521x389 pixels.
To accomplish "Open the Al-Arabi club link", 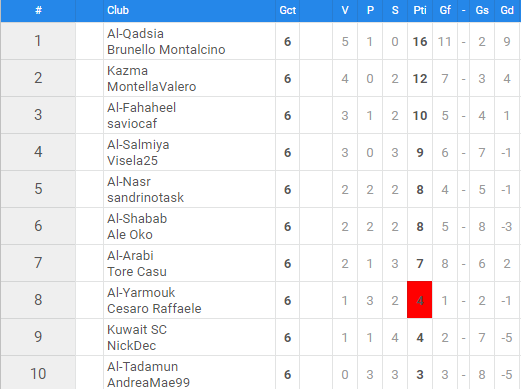I will [x=130, y=256].
